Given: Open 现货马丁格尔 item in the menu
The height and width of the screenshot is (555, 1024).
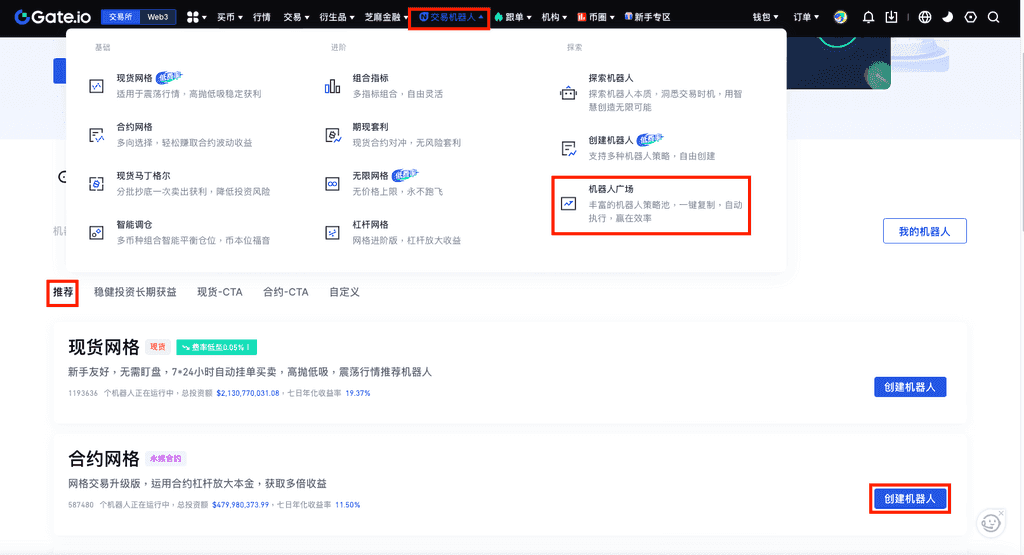Looking at the screenshot, I should click(180, 183).
